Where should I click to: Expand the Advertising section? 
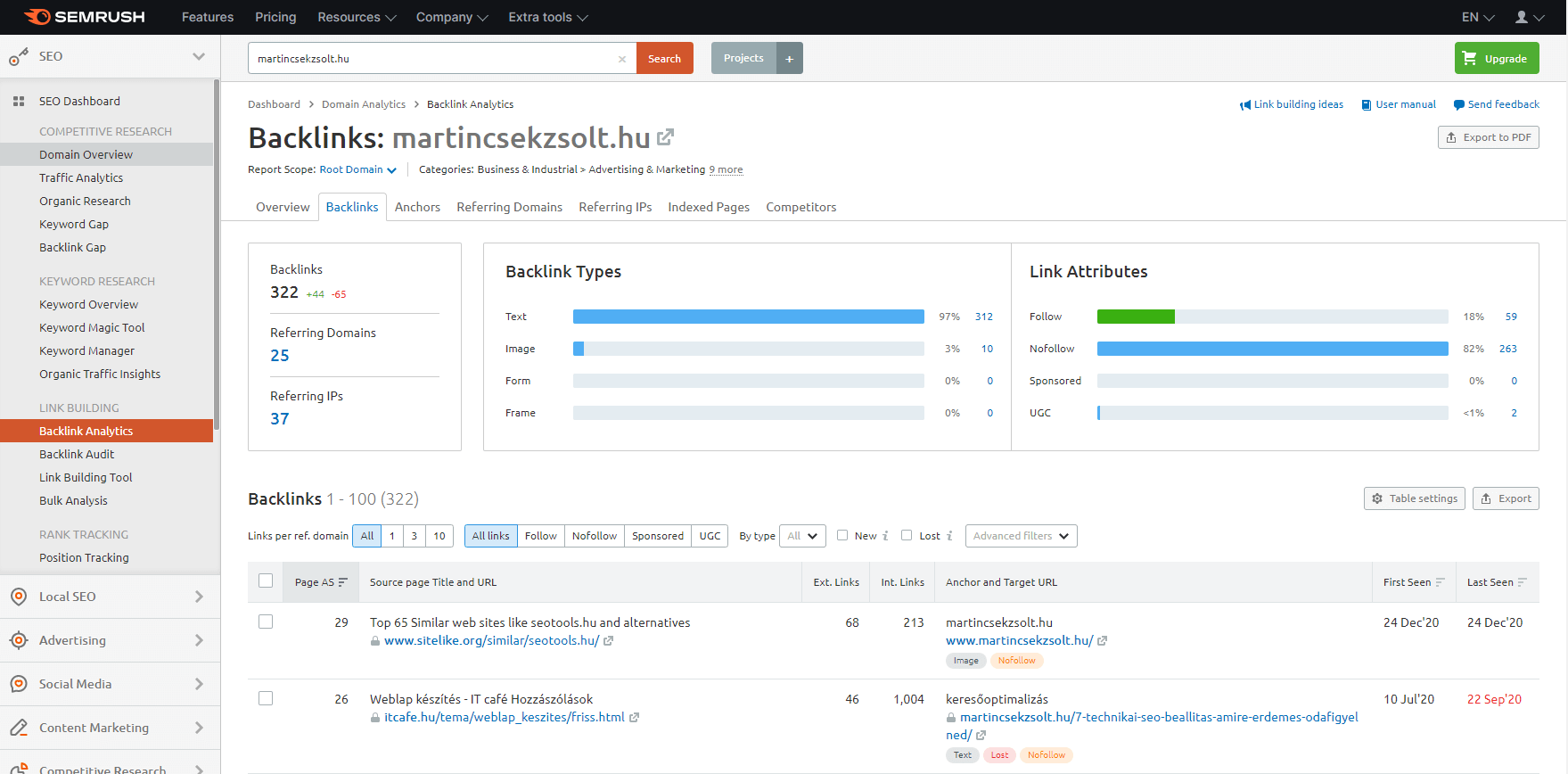pos(199,640)
